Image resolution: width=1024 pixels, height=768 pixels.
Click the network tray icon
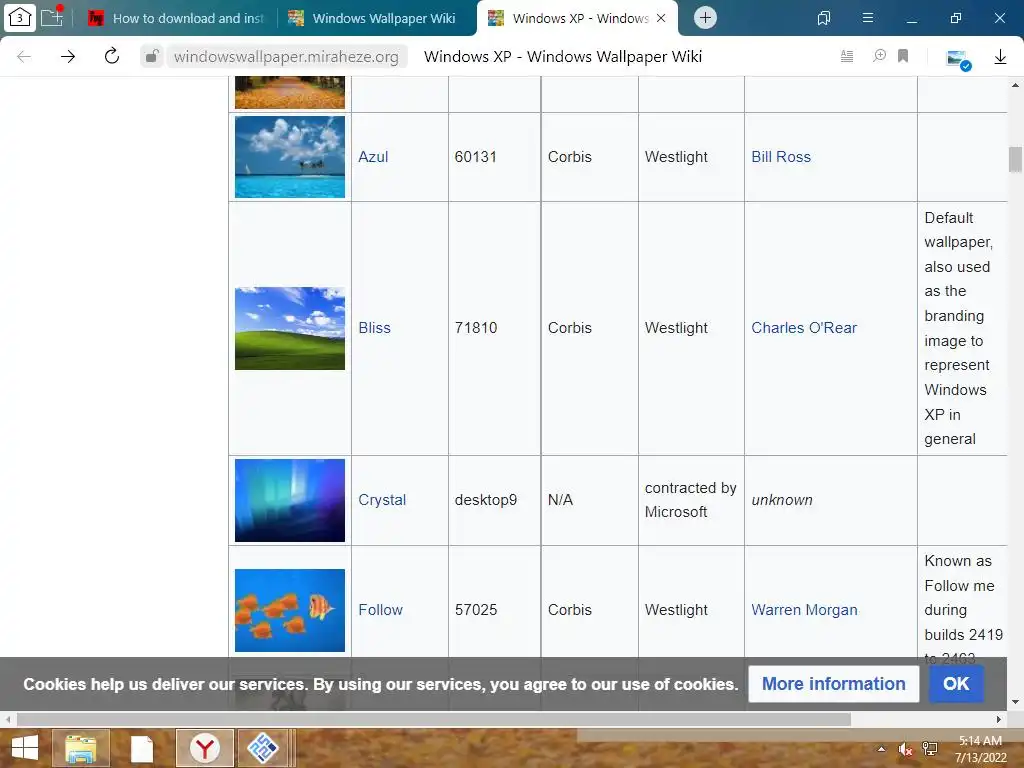[930, 749]
